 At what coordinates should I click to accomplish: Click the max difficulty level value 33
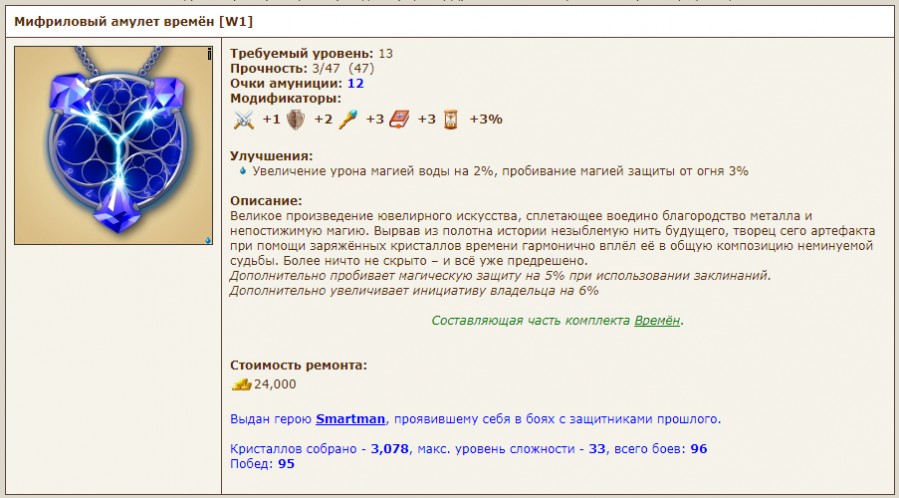pos(597,449)
